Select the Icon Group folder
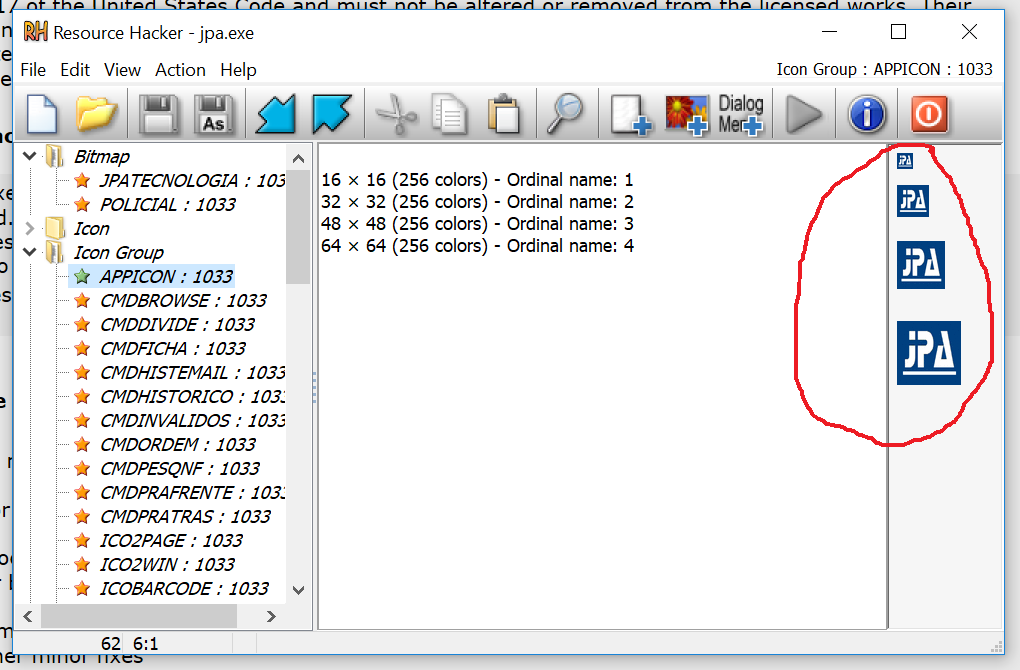This screenshot has width=1020, height=670. pos(118,253)
